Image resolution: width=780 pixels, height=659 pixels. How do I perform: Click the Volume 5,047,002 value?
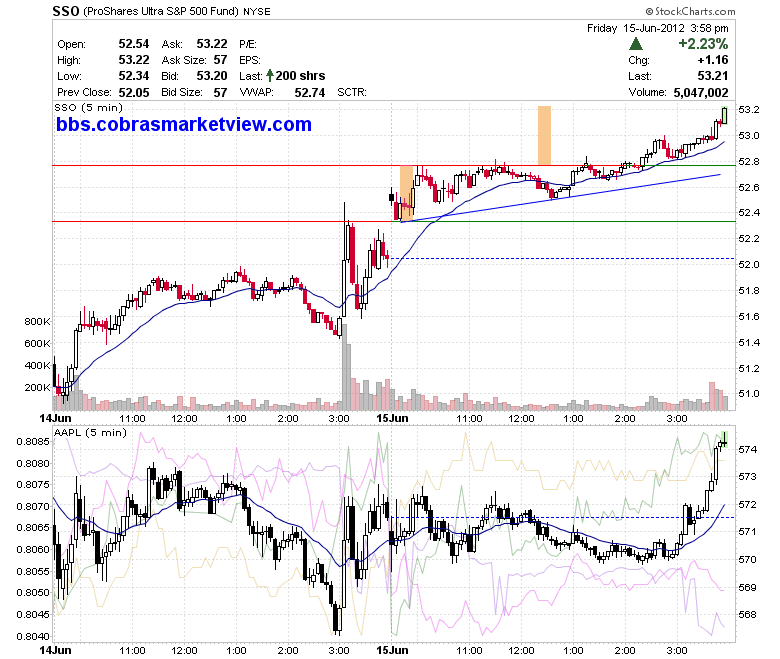(x=700, y=93)
